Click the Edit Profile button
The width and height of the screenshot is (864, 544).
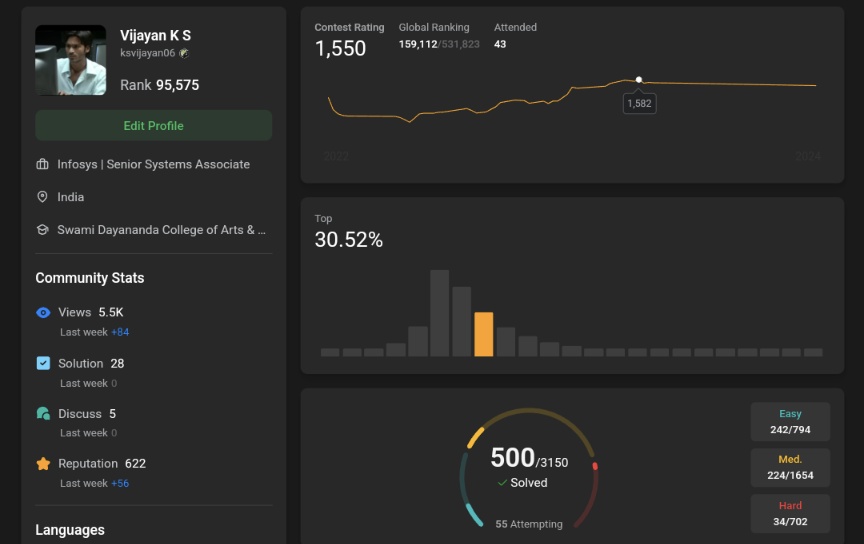(154, 125)
